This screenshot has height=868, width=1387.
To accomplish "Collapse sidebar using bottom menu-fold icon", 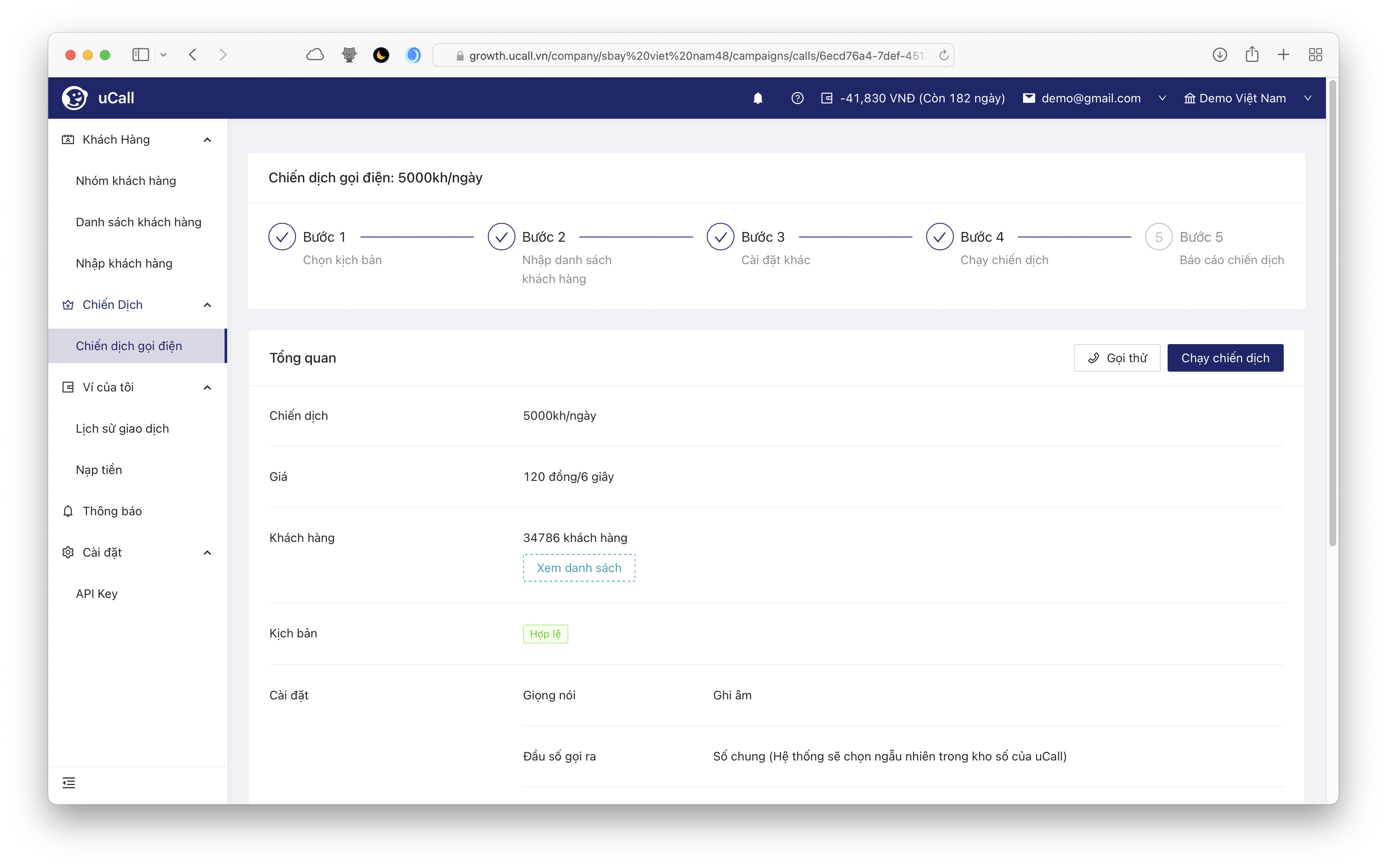I will (x=69, y=782).
